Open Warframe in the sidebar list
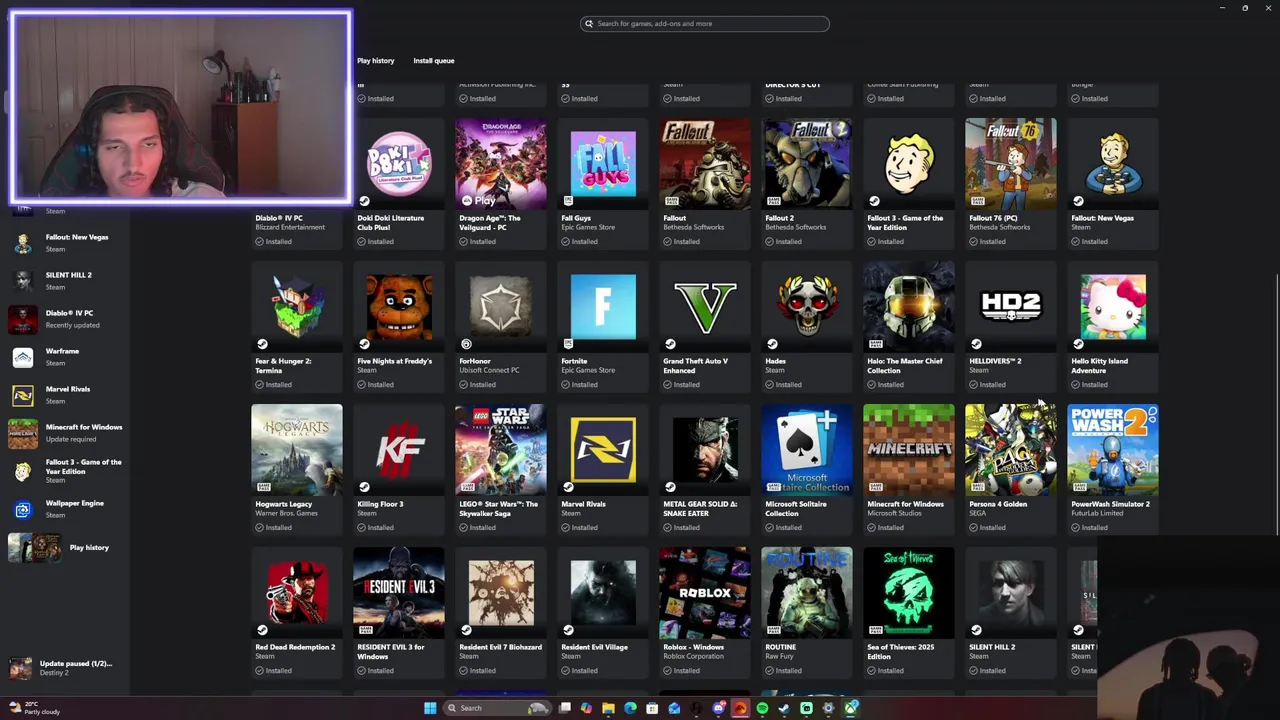 (65, 357)
